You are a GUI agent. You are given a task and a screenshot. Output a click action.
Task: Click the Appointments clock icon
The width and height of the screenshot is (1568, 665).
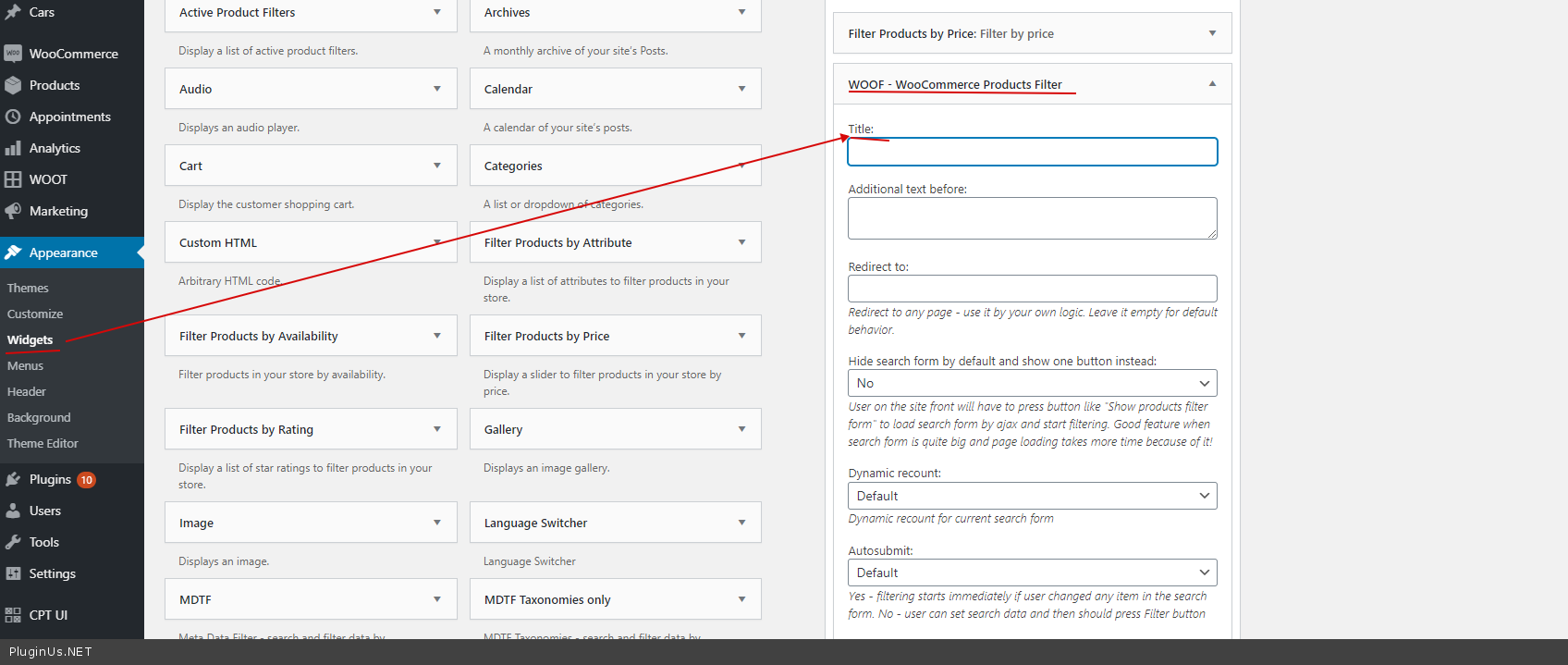tap(13, 117)
